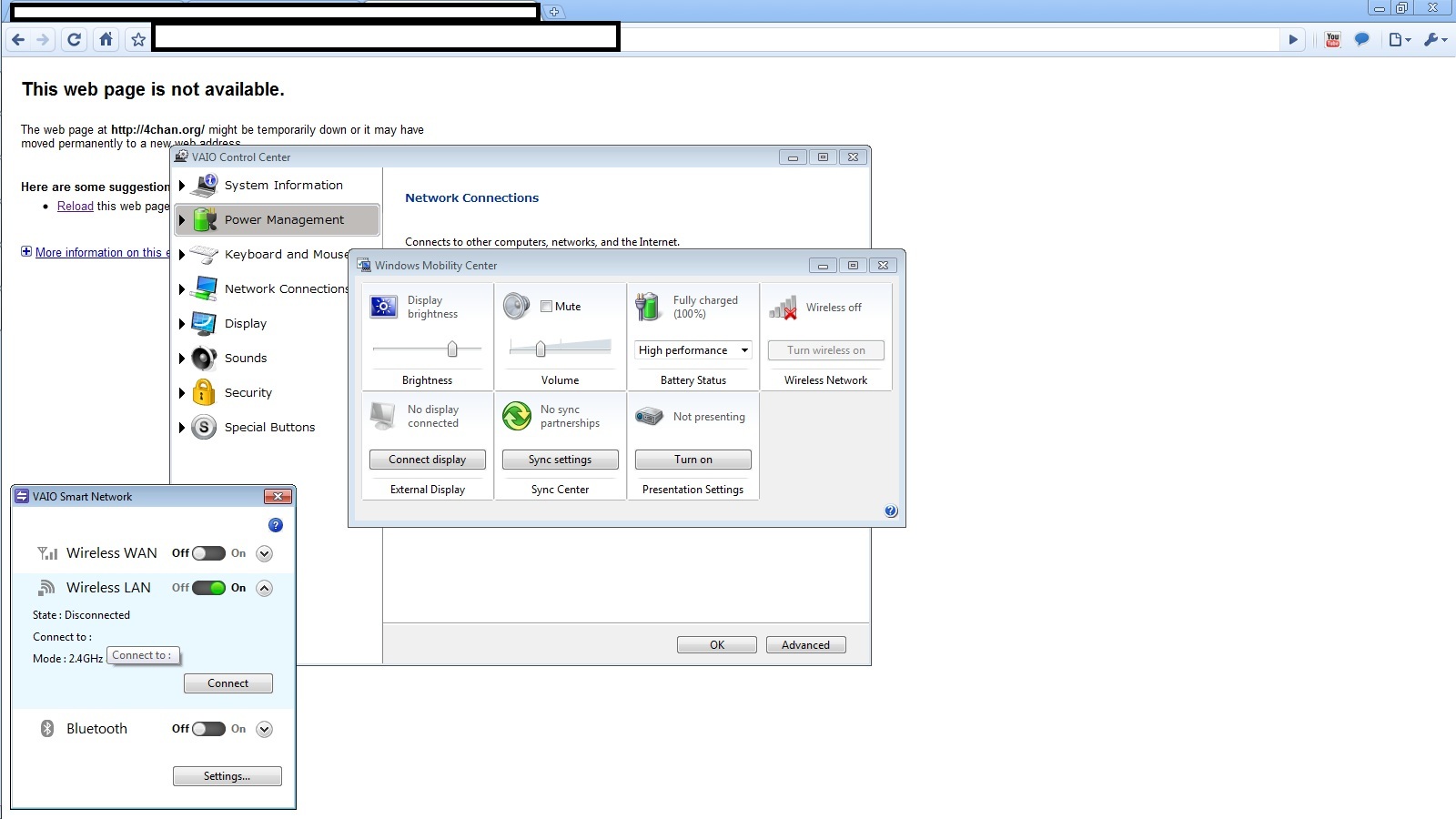Click the projector presentation icon
Image resolution: width=1456 pixels, height=819 pixels.
(649, 416)
